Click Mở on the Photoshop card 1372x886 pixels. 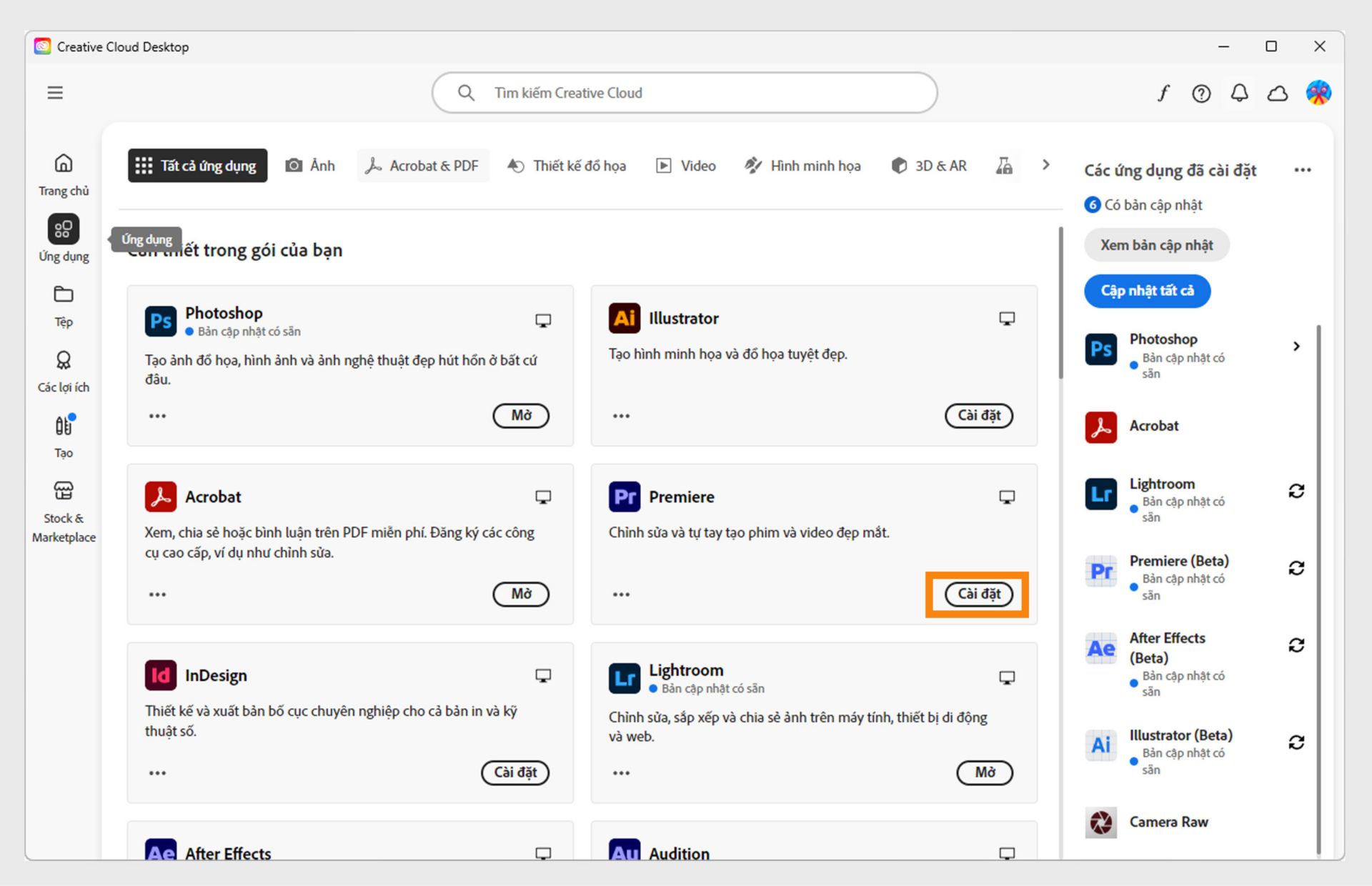click(x=521, y=415)
